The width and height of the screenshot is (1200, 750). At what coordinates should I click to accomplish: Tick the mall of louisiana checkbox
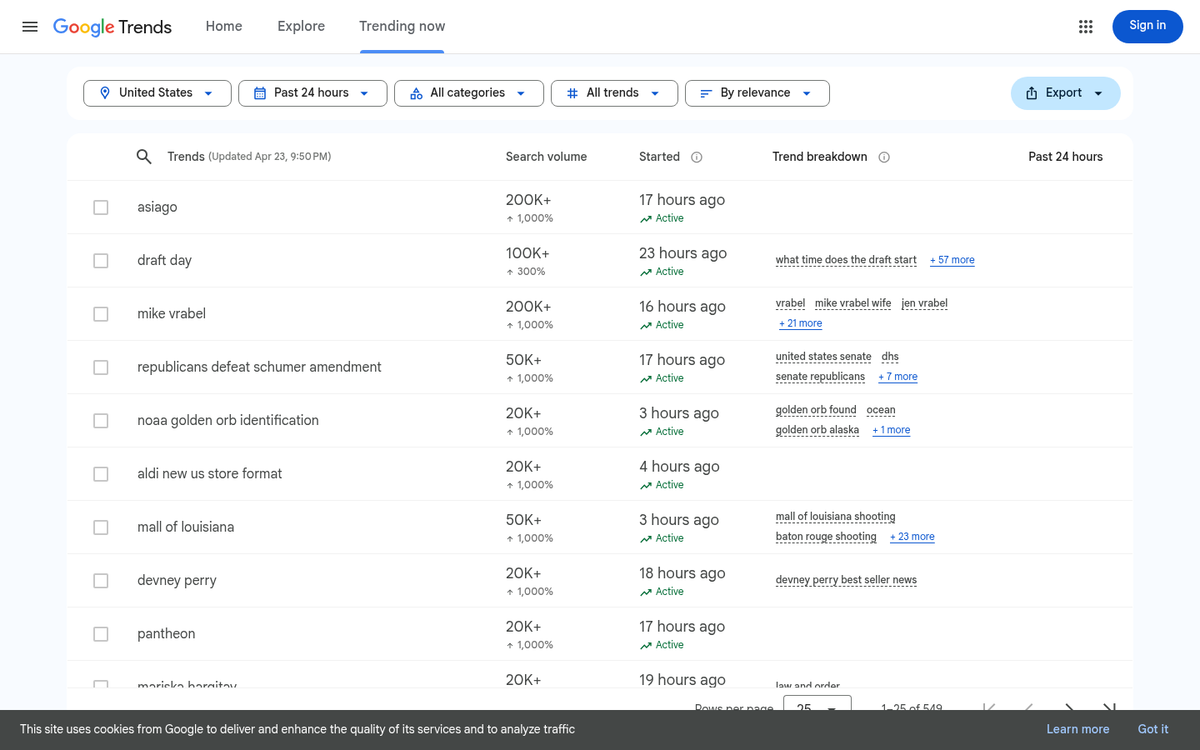click(101, 527)
